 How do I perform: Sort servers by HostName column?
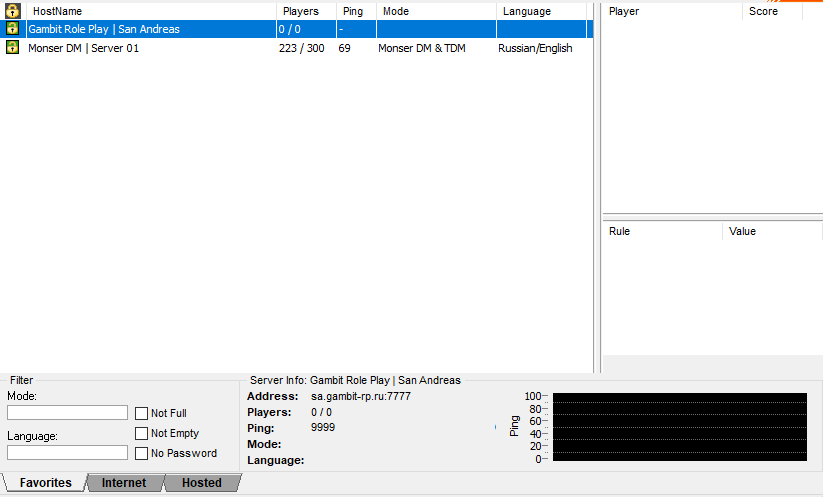click(150, 11)
